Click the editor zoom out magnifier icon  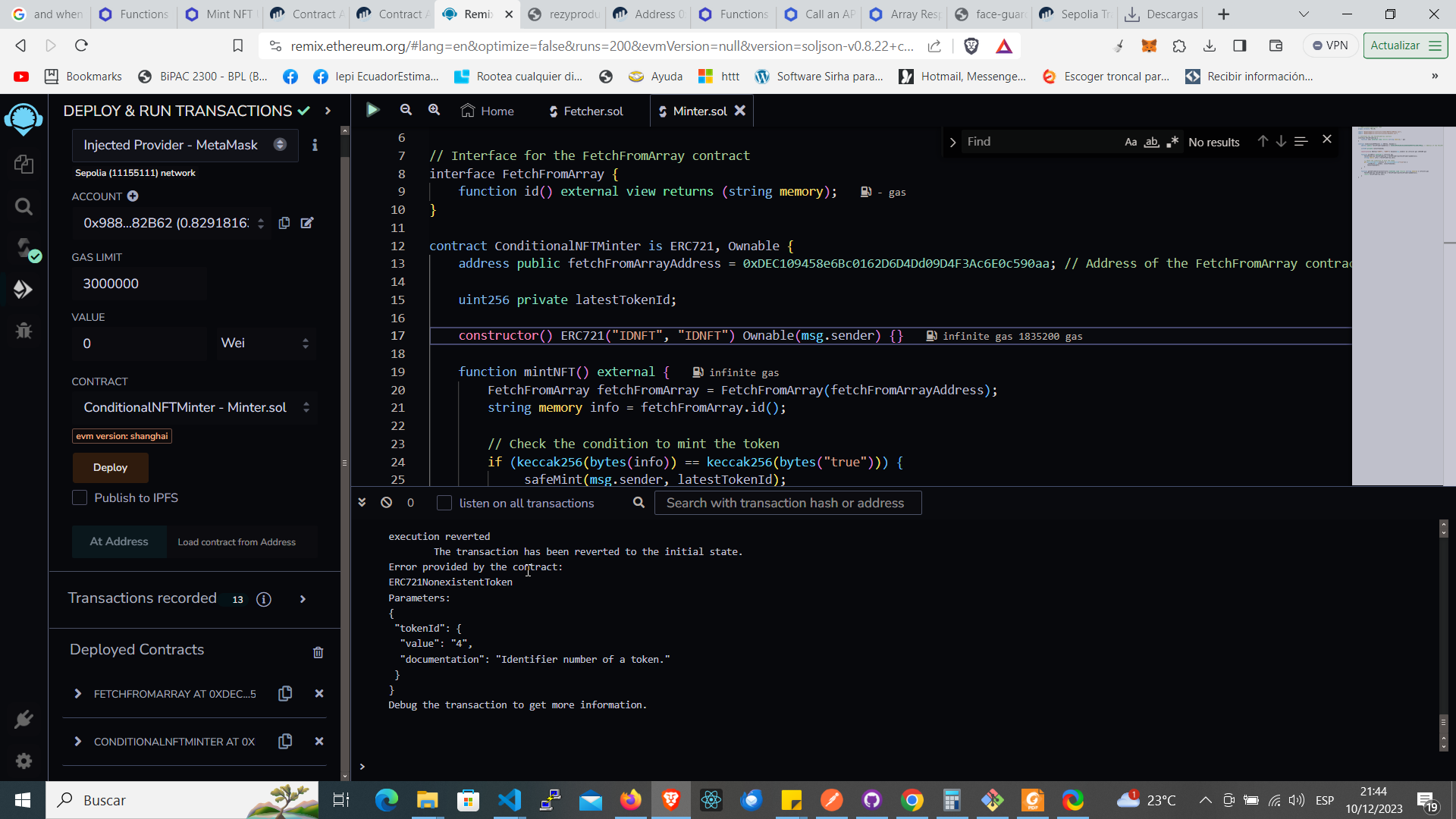(x=406, y=110)
